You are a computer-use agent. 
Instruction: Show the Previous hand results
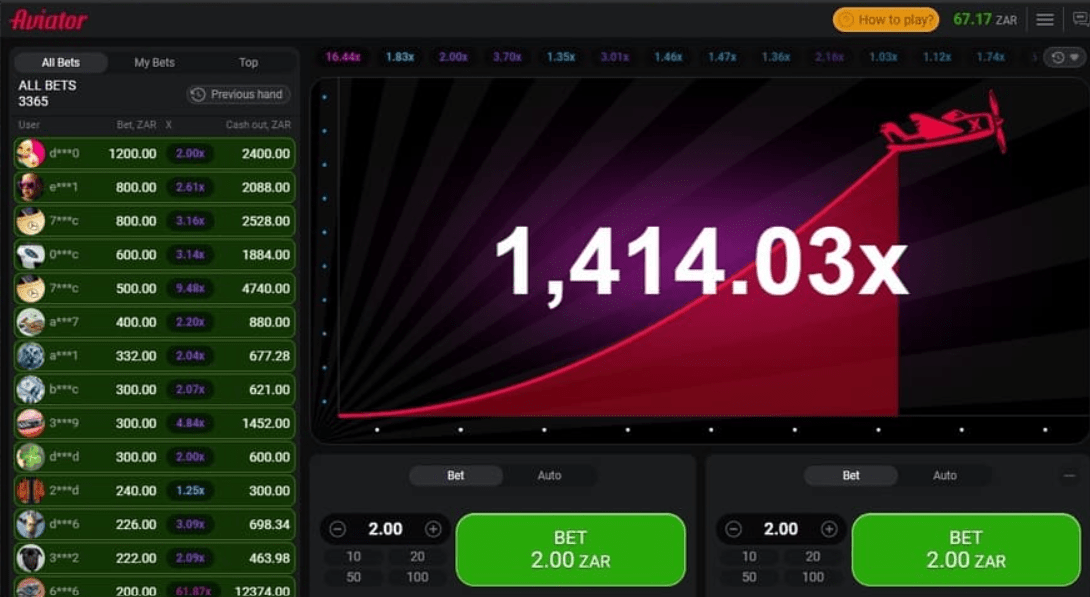click(238, 94)
